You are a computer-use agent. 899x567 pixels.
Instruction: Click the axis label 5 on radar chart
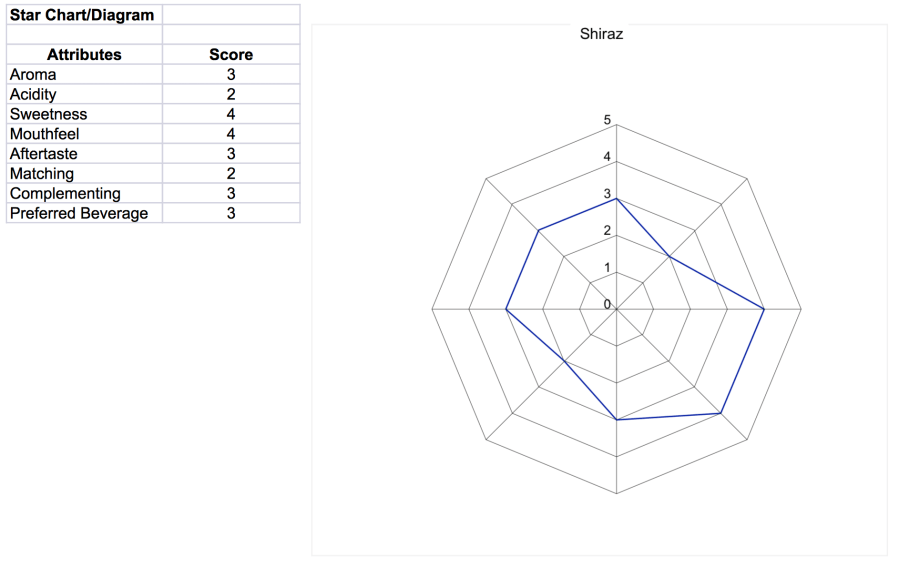pyautogui.click(x=608, y=120)
